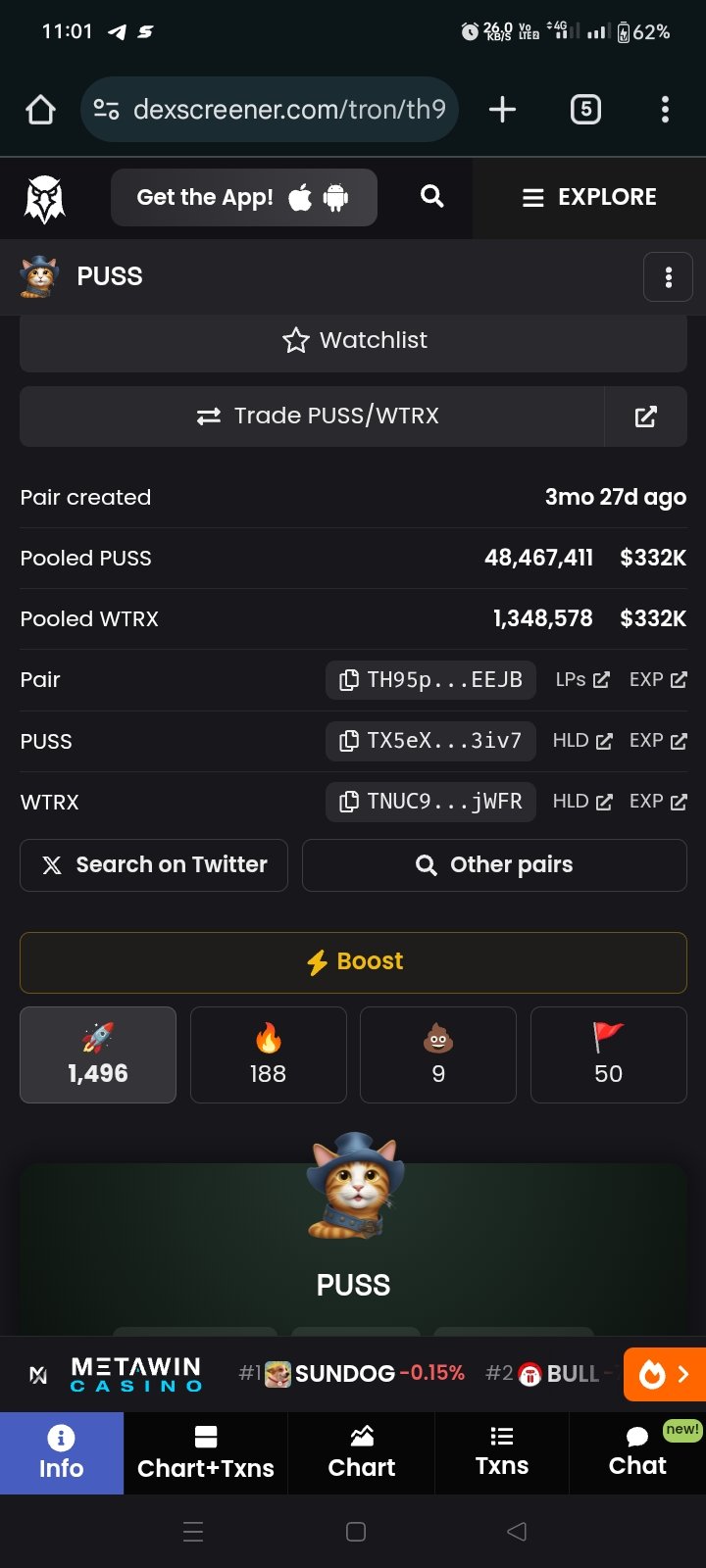Open the external trade link icon
The height and width of the screenshot is (1568, 706).
645,416
